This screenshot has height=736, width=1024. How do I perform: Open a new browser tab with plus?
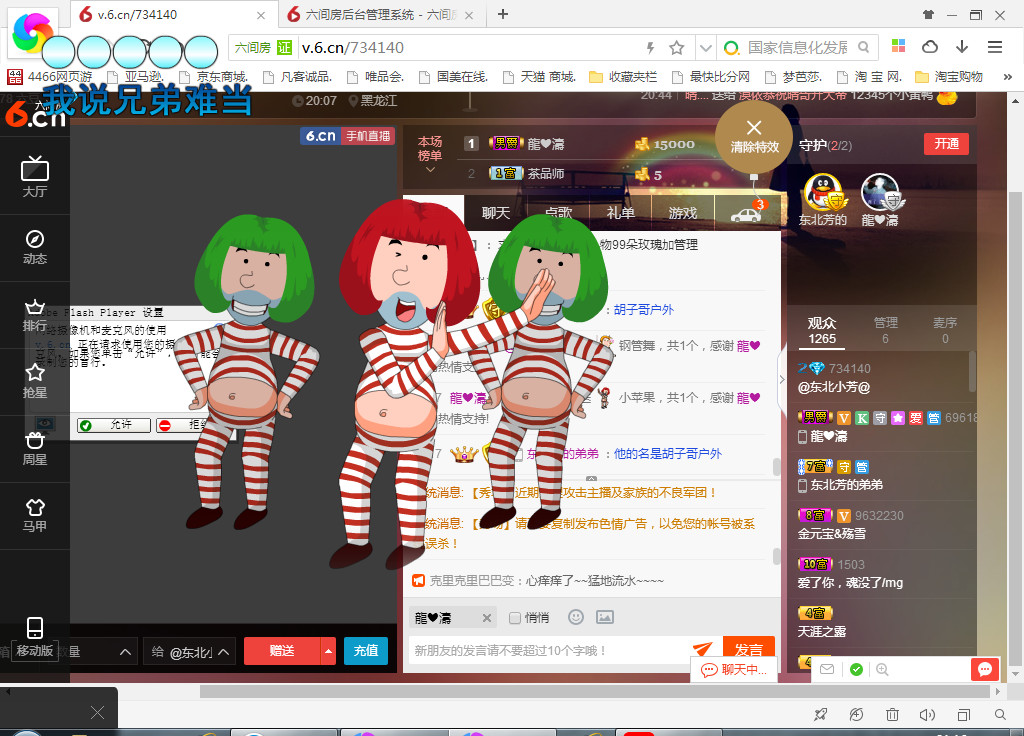503,14
